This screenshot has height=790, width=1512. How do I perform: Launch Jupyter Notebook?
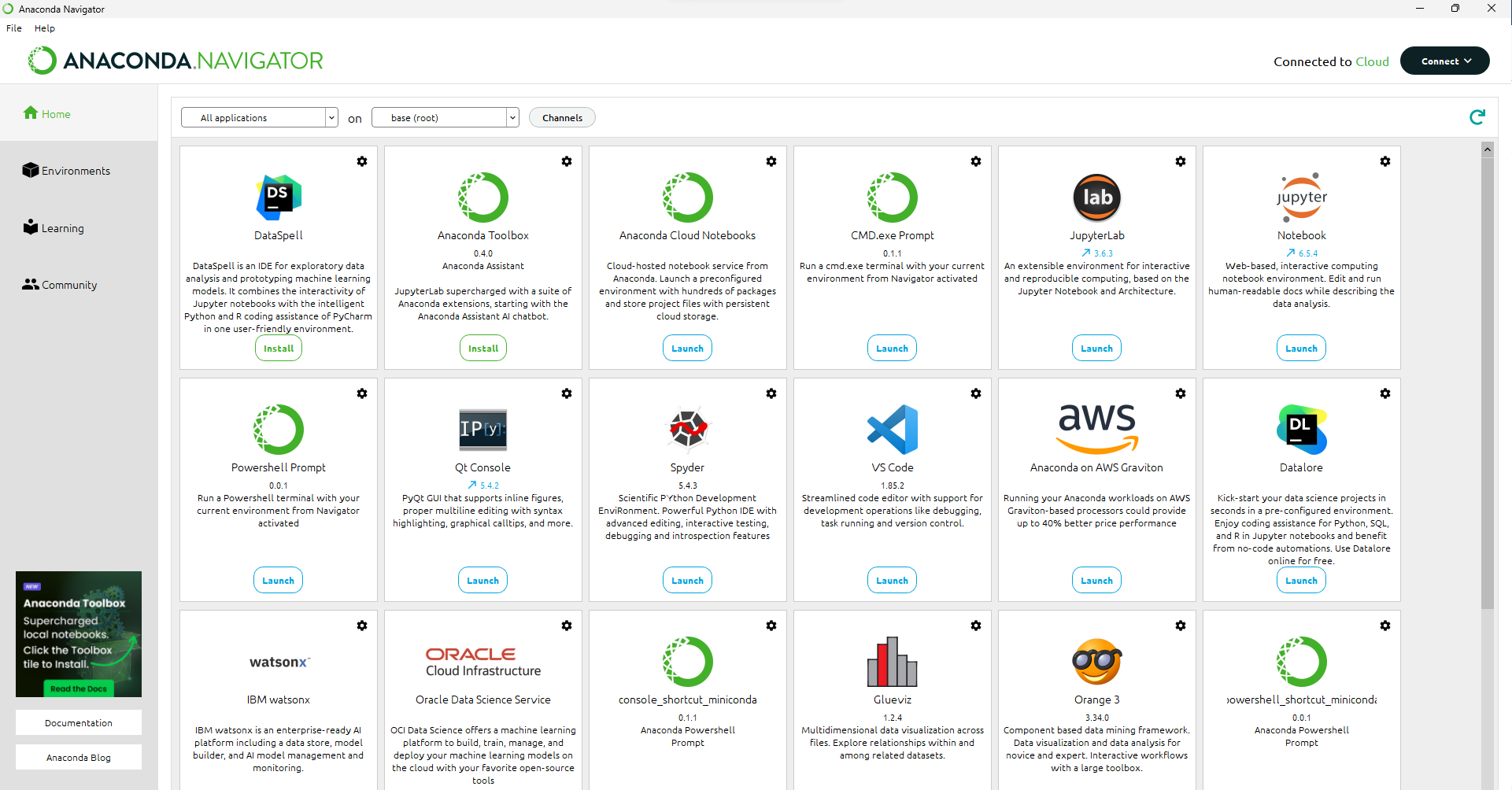1302,349
